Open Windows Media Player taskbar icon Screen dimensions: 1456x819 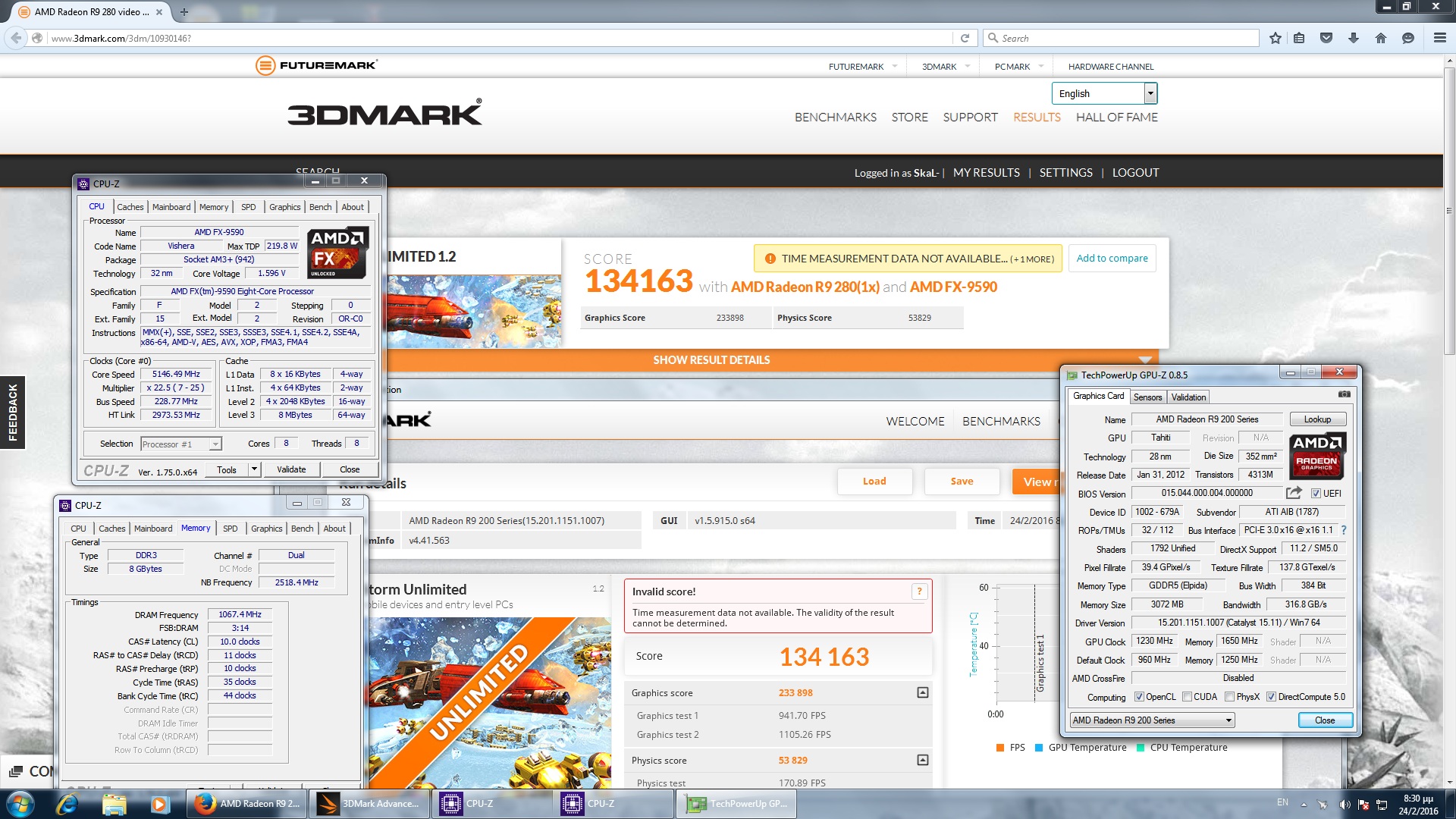tap(159, 803)
